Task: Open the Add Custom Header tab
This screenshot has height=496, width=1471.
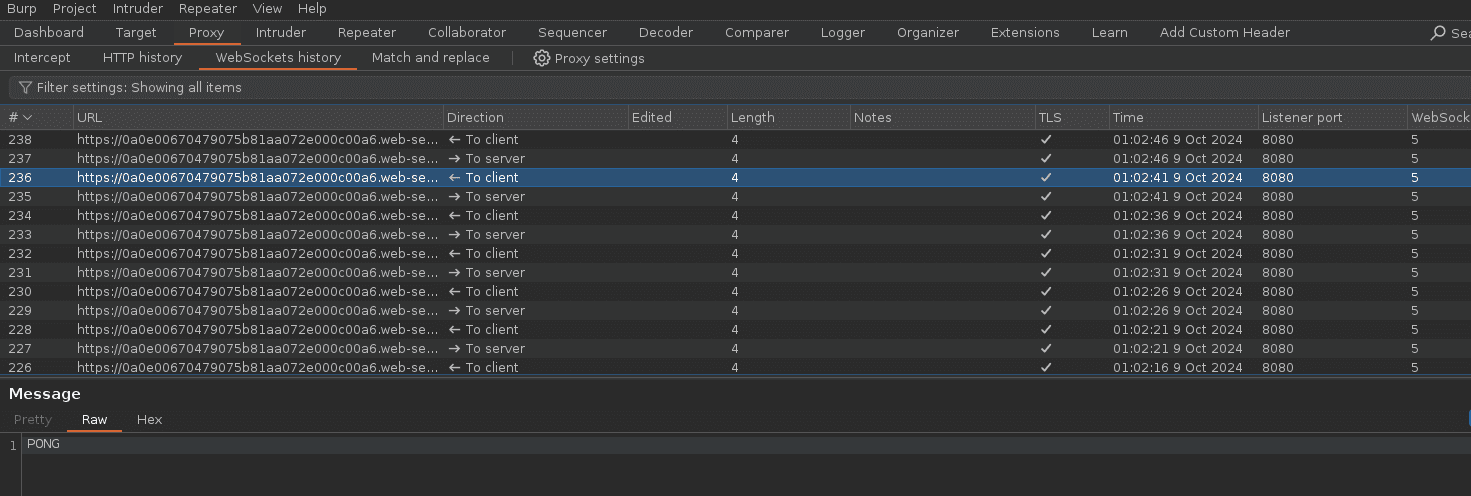Action: point(1224,33)
